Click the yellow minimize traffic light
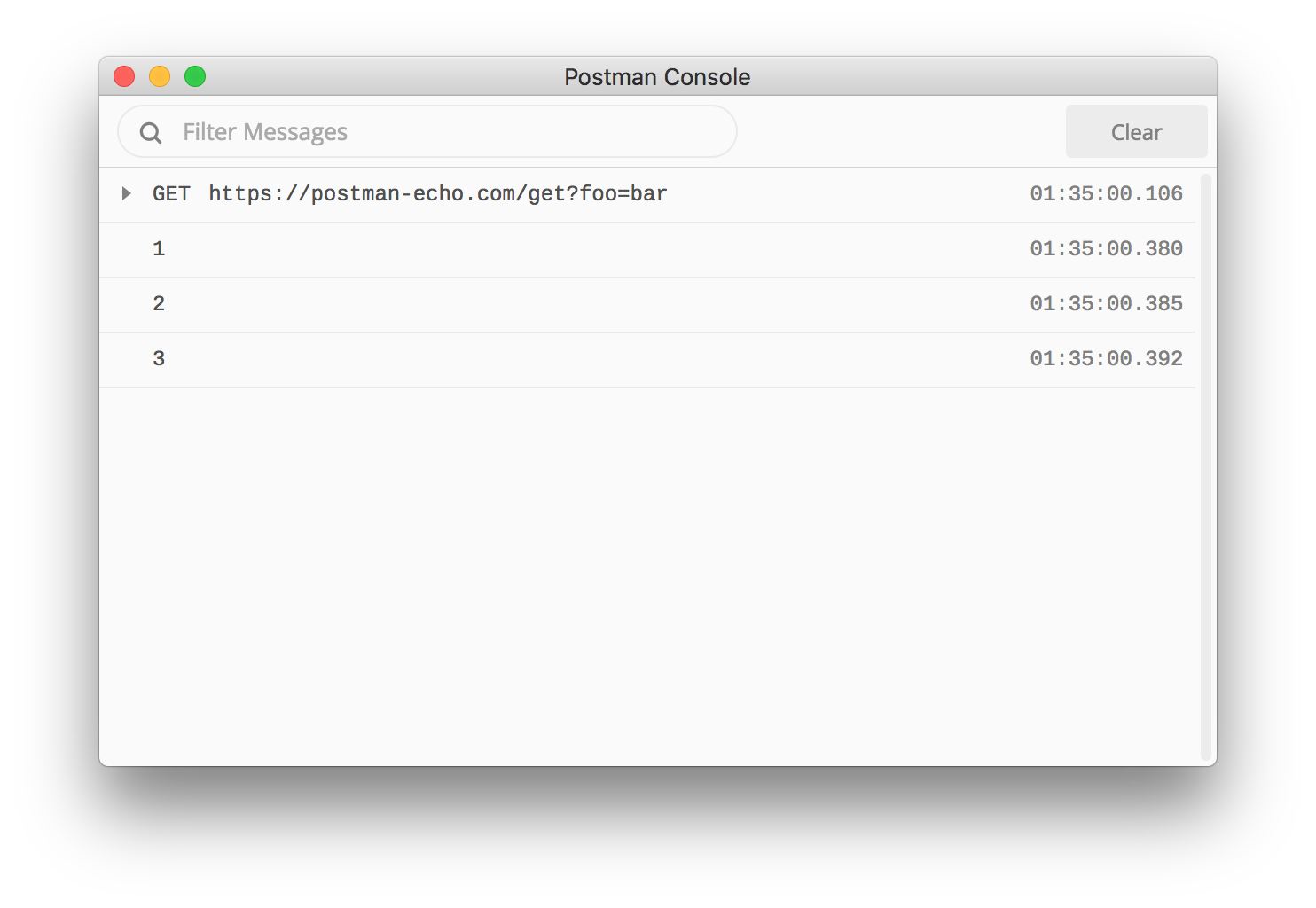Image resolution: width=1316 pixels, height=908 pixels. coord(160,76)
